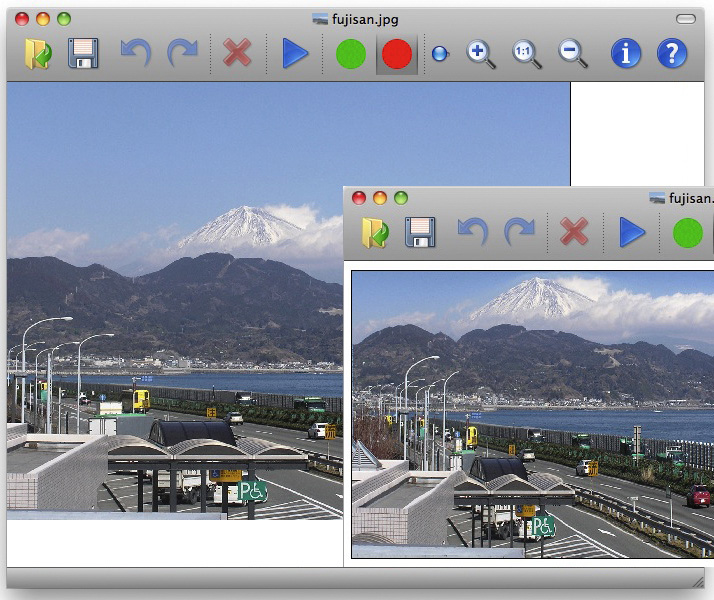The image size is (714, 600).
Task: Reset zoom to 1:1 actual size
Action: point(527,54)
